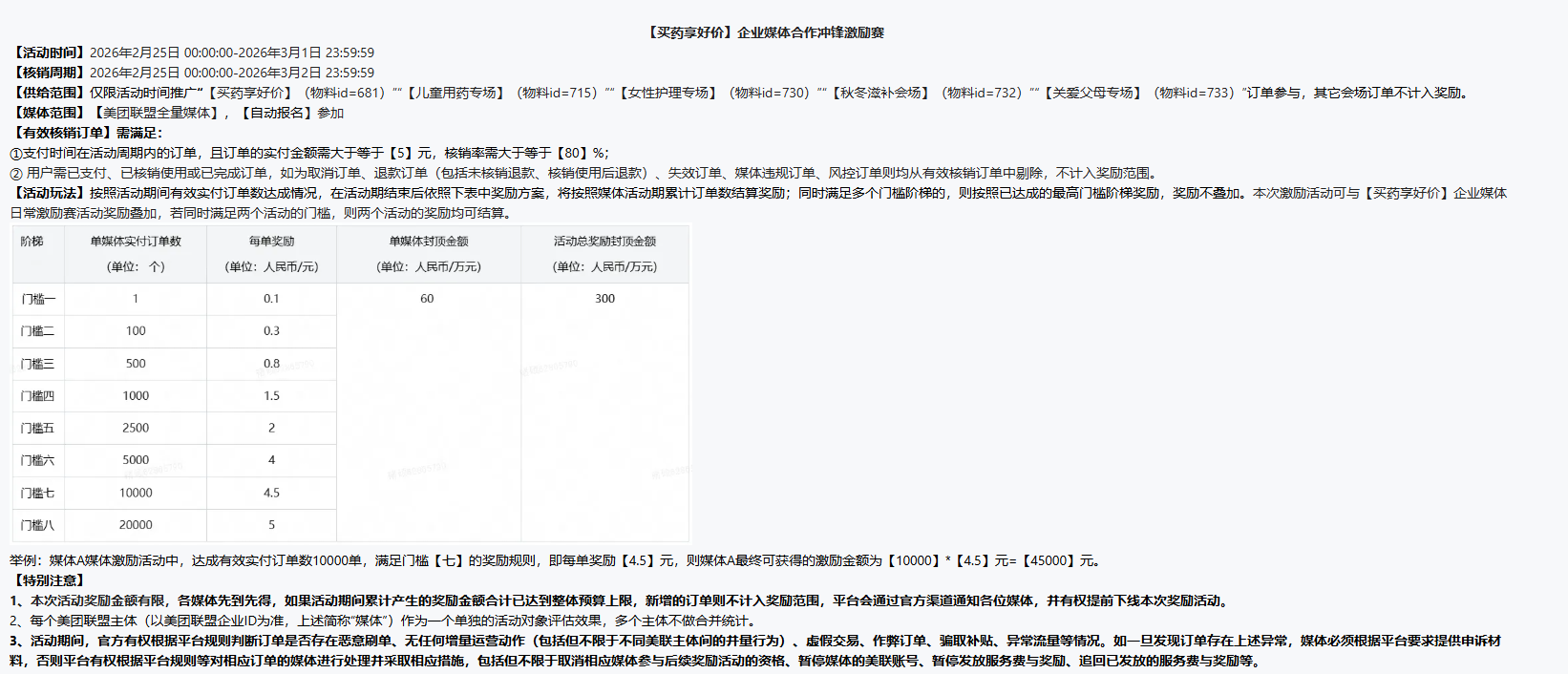Click the 门槛一 row label
Viewport: 1568px width, 674px height.
(x=38, y=299)
